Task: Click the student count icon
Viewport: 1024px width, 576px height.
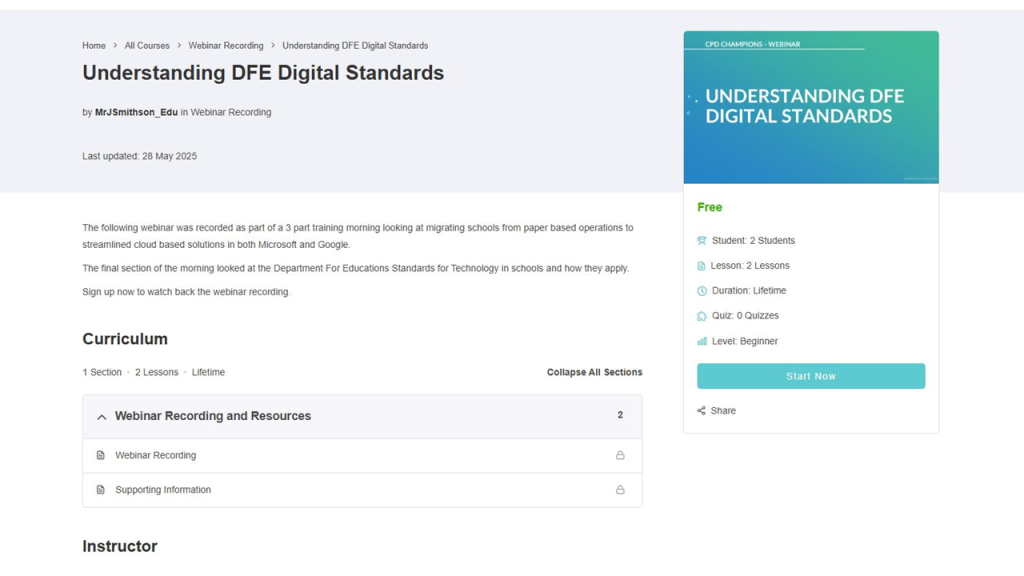Action: click(x=702, y=241)
